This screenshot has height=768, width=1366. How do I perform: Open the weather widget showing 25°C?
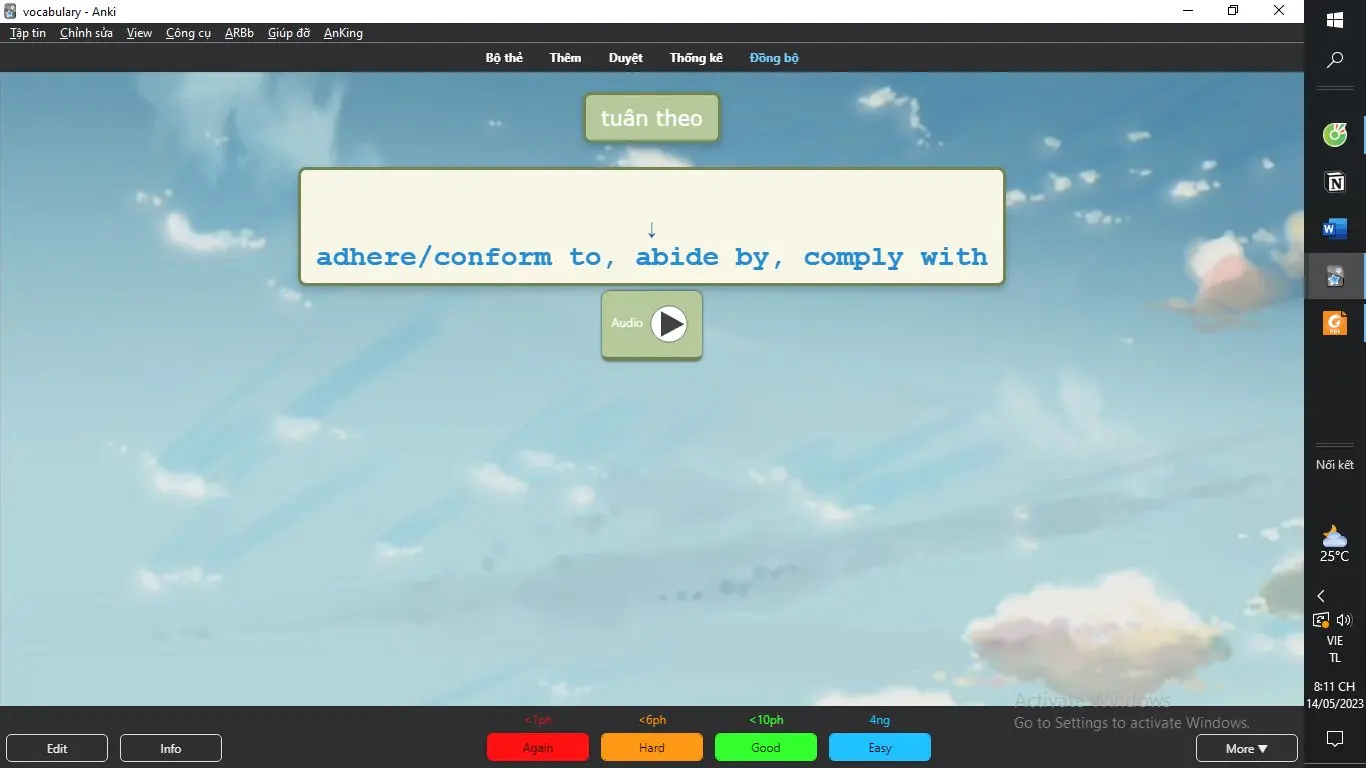click(1334, 544)
